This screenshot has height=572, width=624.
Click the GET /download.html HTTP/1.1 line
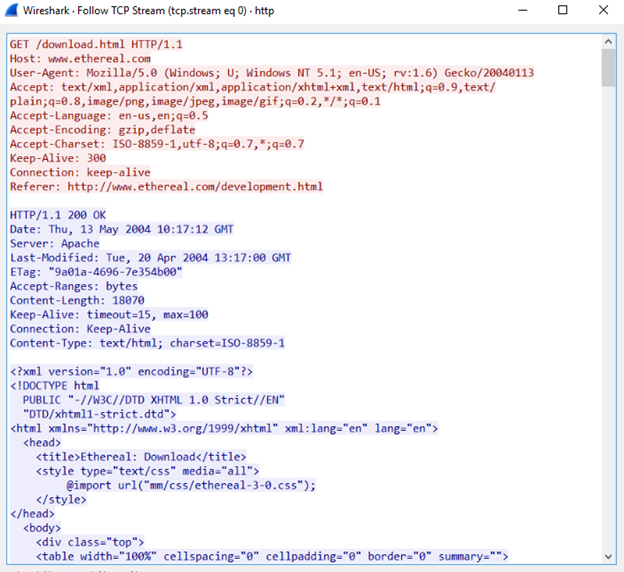click(x=96, y=44)
